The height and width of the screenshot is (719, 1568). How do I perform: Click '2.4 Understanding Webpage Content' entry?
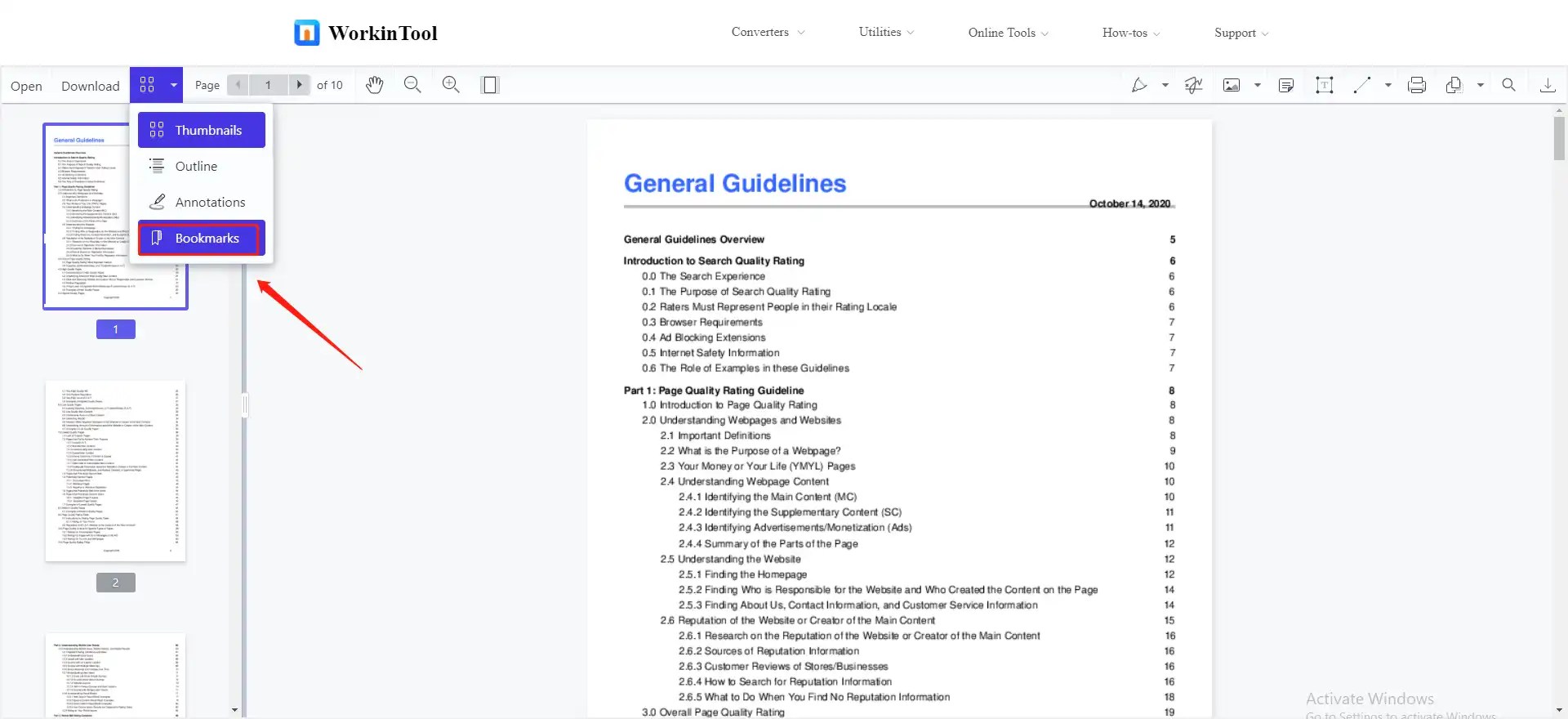click(x=744, y=481)
